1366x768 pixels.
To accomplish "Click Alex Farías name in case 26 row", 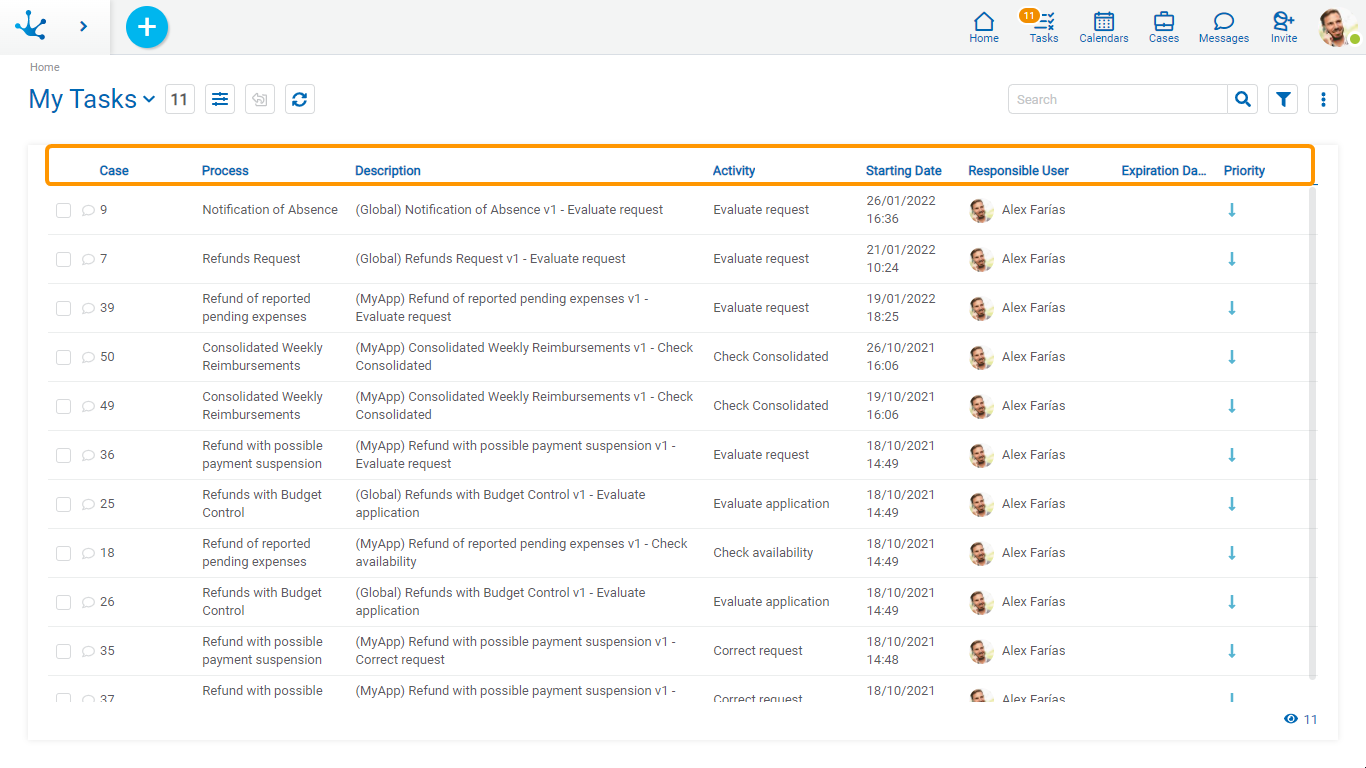I will 1033,602.
